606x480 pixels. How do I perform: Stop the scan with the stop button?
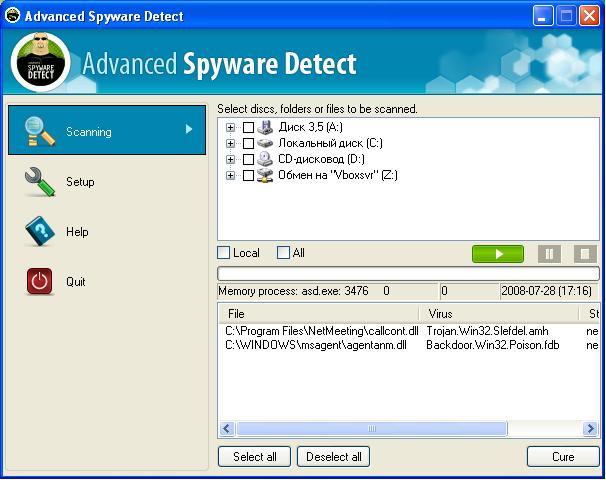[585, 254]
